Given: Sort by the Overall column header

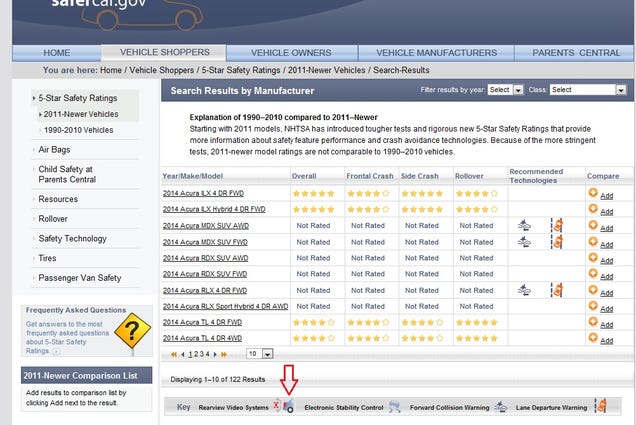Looking at the screenshot, I should coord(304,176).
